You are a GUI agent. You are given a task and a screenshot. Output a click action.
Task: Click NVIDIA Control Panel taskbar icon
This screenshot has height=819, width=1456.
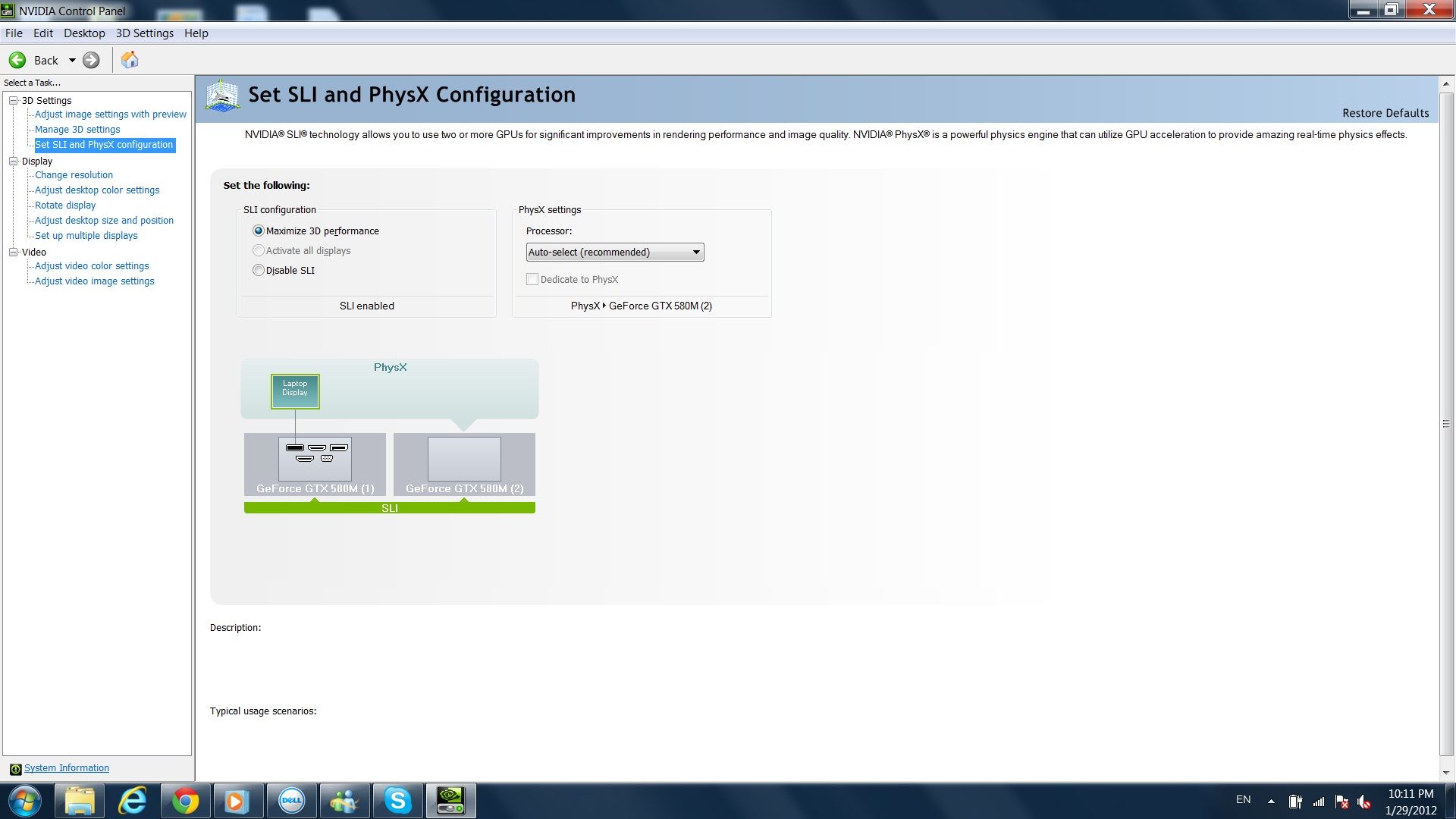click(450, 801)
